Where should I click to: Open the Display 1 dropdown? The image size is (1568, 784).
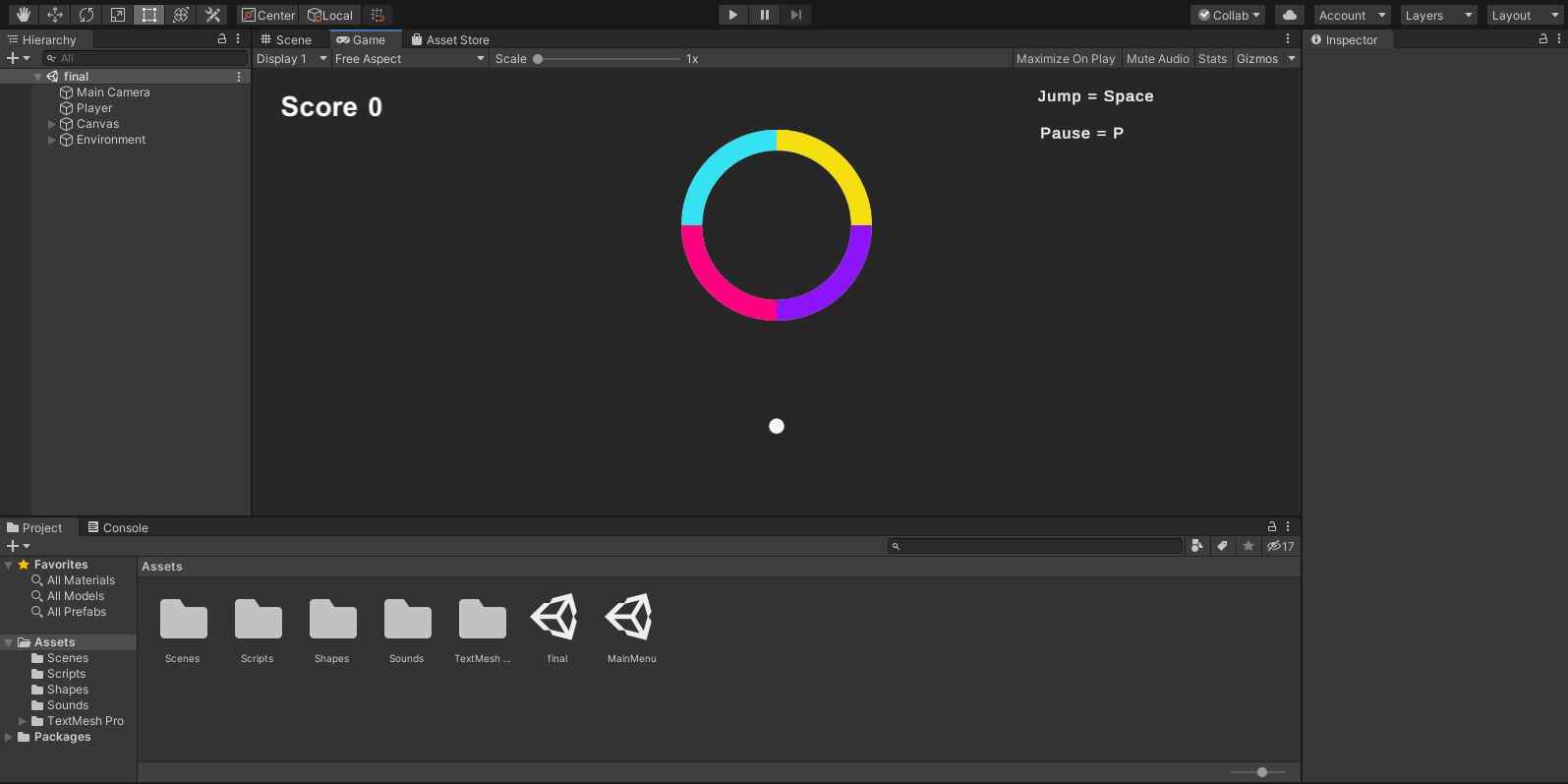pos(291,59)
